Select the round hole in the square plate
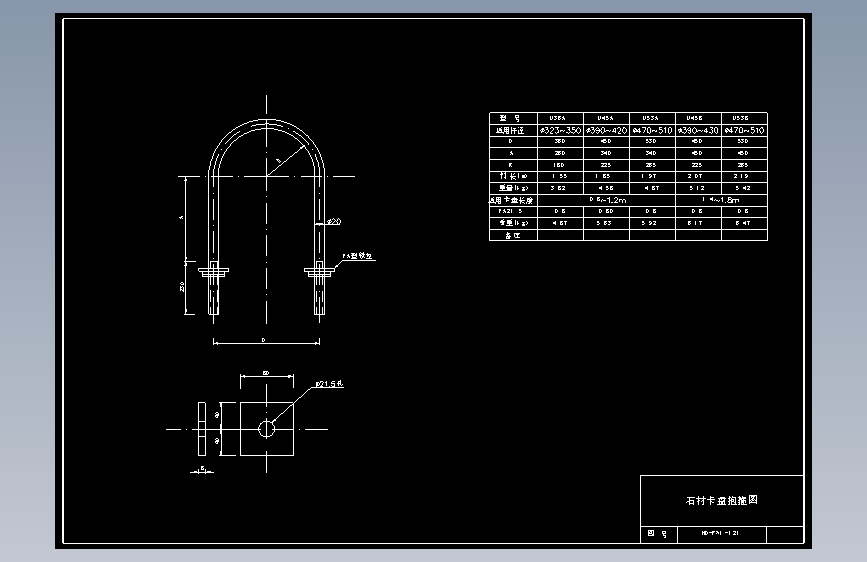 point(267,429)
